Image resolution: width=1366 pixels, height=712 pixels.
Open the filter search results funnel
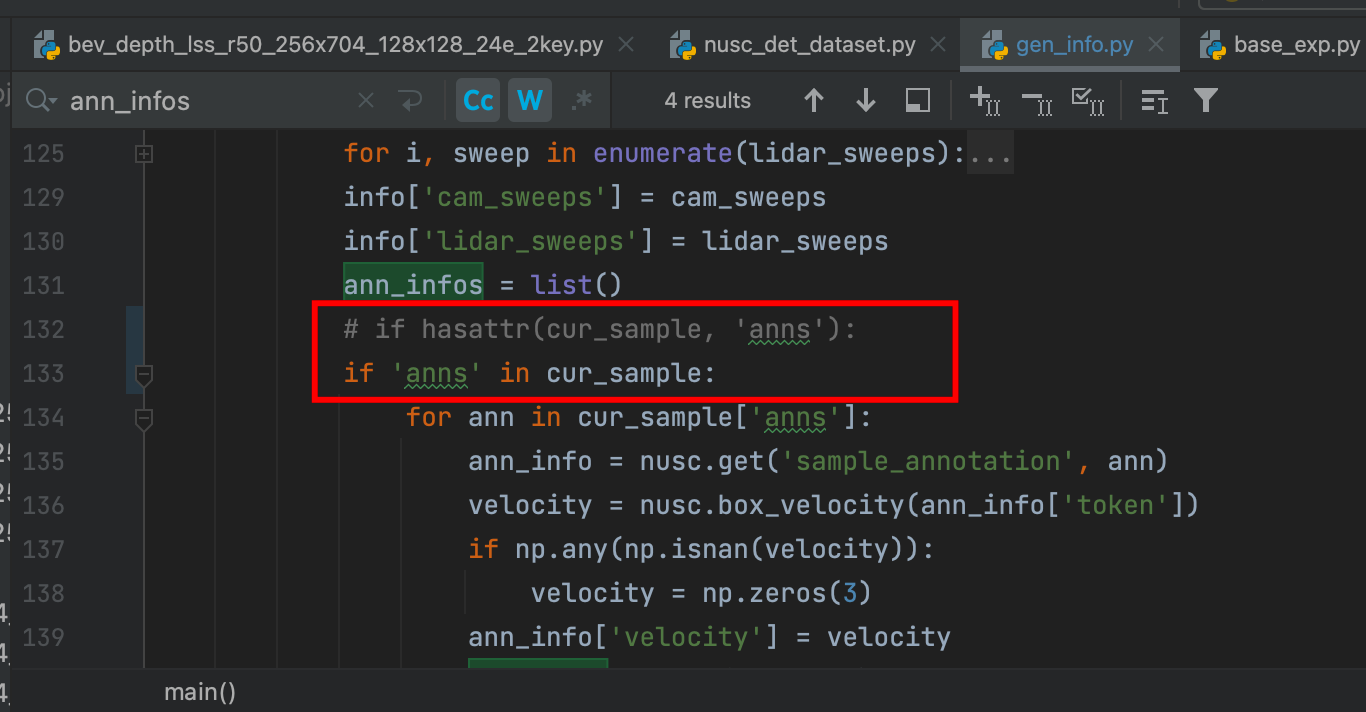[x=1205, y=100]
